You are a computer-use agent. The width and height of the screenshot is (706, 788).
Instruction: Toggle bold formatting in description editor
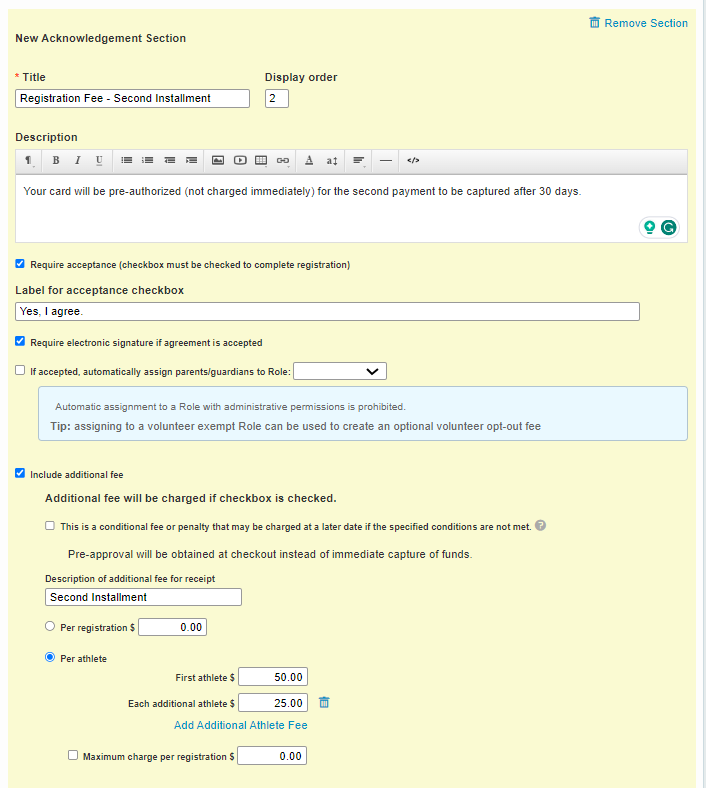(56, 160)
